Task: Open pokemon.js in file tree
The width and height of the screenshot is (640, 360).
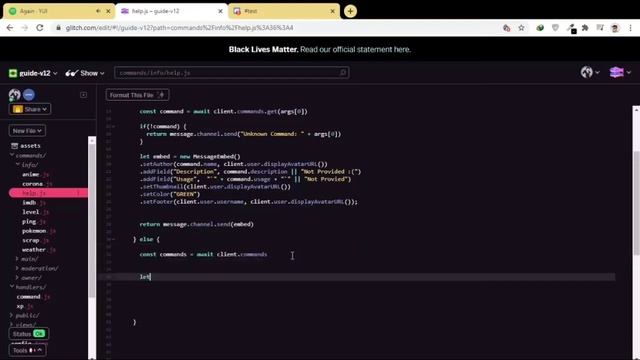Action: pyautogui.click(x=39, y=231)
